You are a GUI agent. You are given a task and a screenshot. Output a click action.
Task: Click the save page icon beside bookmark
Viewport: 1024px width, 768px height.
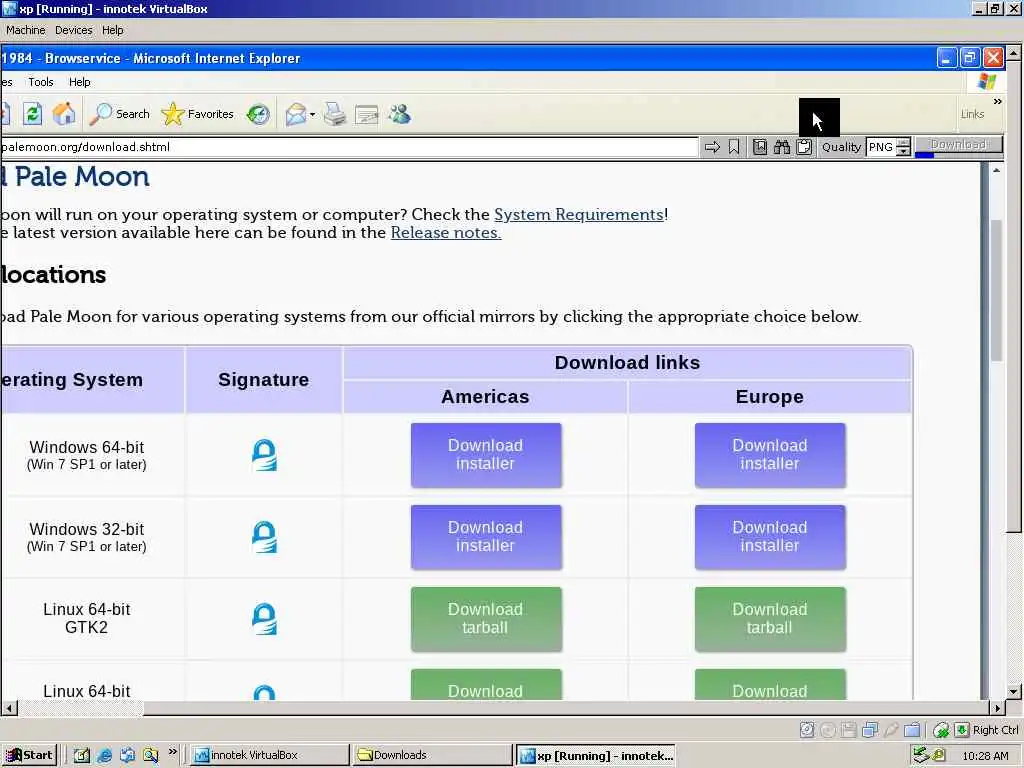pyautogui.click(x=760, y=147)
